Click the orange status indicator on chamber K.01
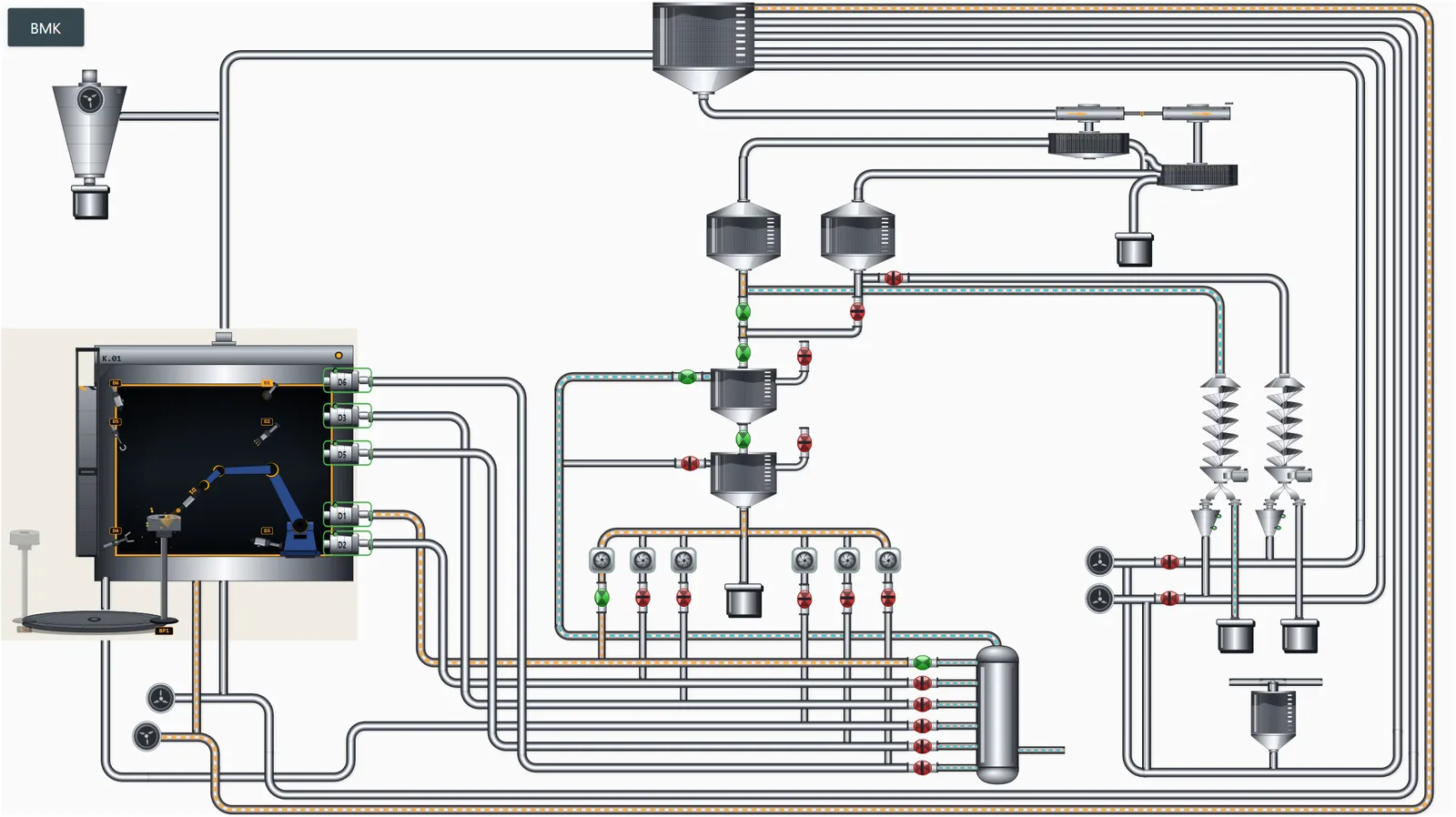Image resolution: width=1456 pixels, height=817 pixels. tap(339, 356)
